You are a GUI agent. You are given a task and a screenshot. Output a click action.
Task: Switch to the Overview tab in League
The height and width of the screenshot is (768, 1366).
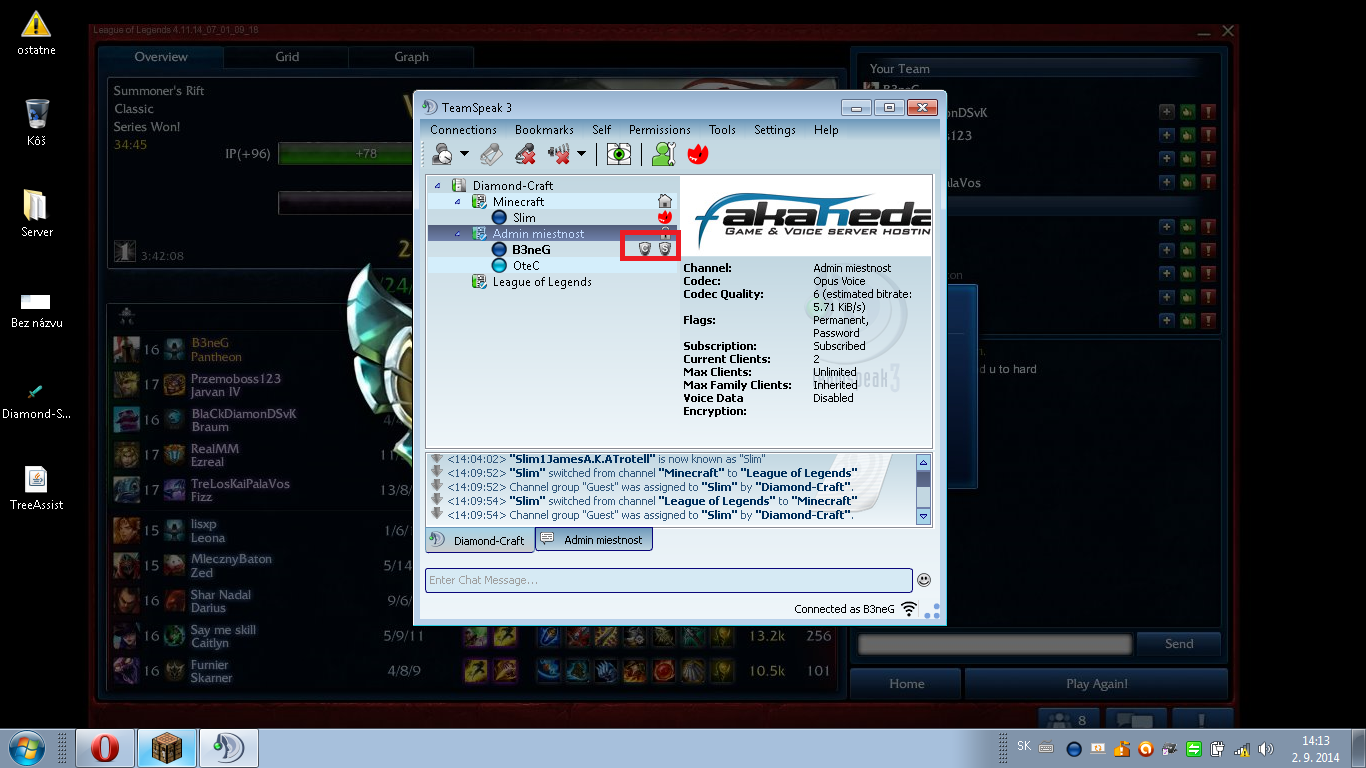(x=161, y=57)
